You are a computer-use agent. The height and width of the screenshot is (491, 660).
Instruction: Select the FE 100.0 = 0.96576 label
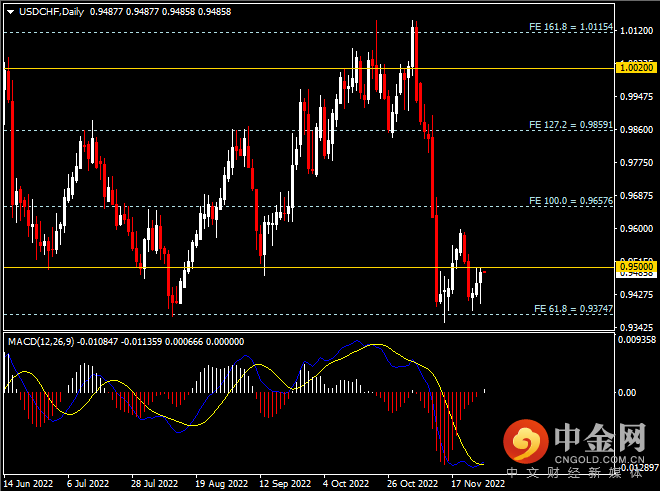click(x=568, y=201)
